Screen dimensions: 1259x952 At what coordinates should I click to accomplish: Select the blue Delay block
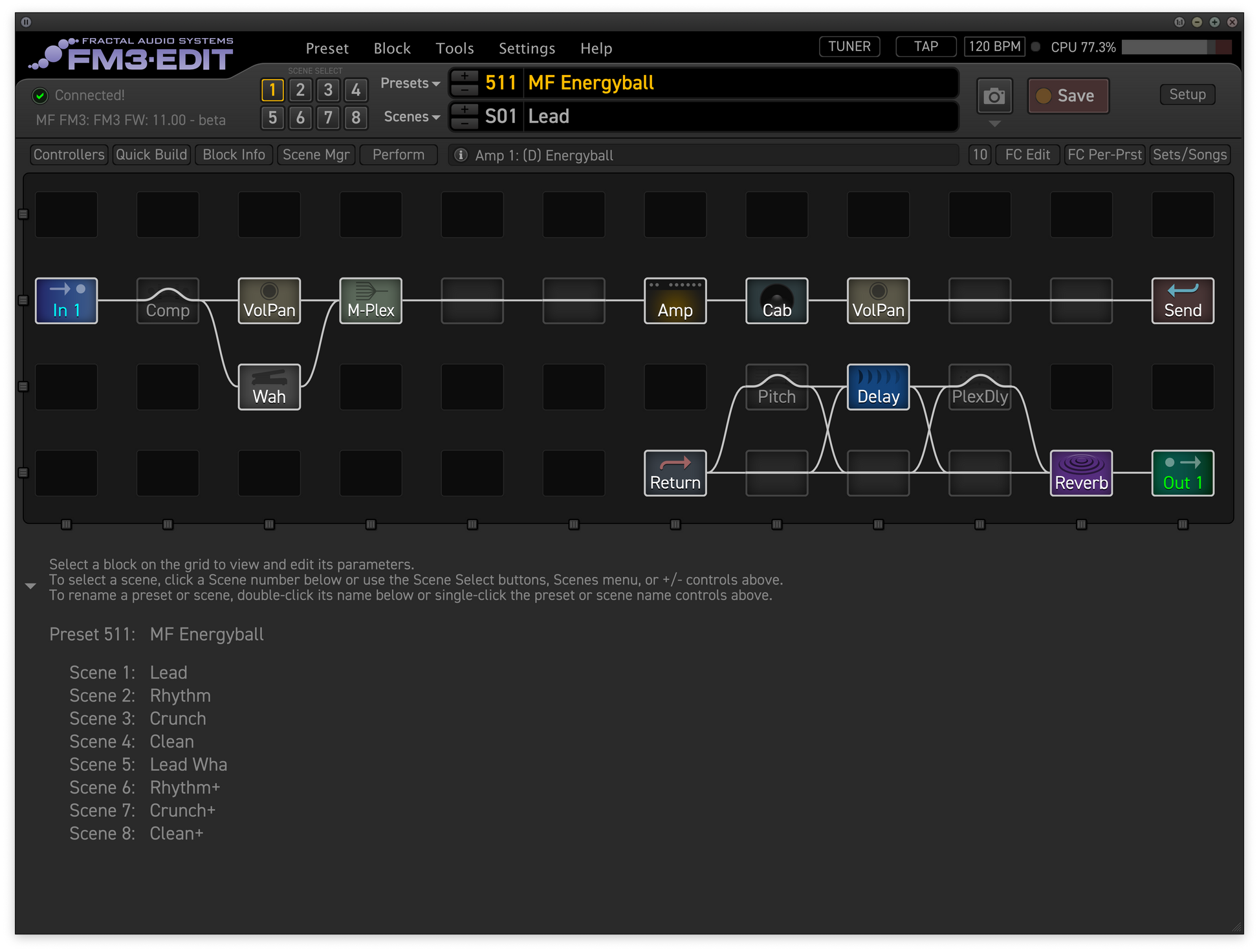tap(878, 387)
